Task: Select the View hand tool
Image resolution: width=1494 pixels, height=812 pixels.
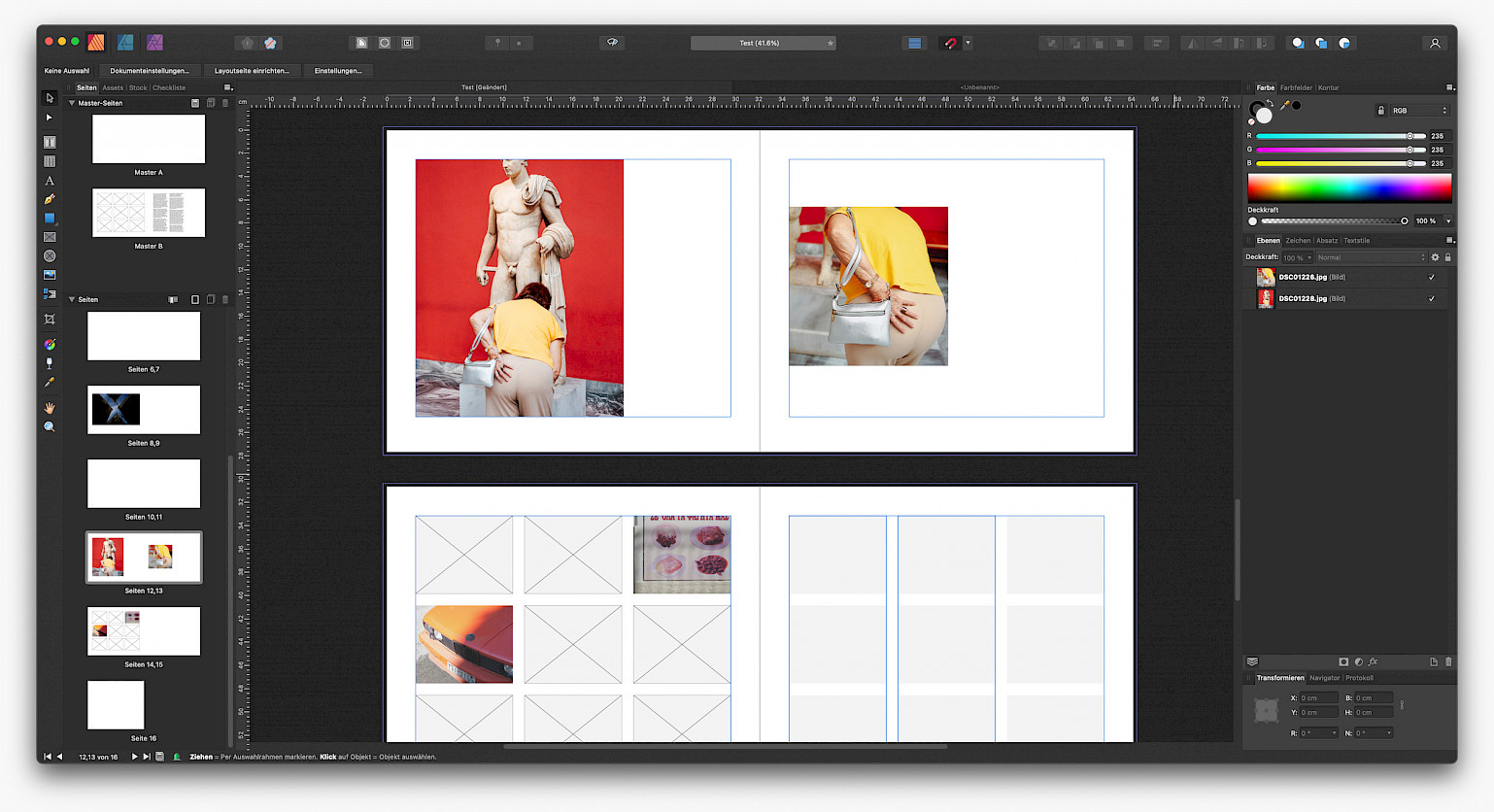Action: click(50, 408)
